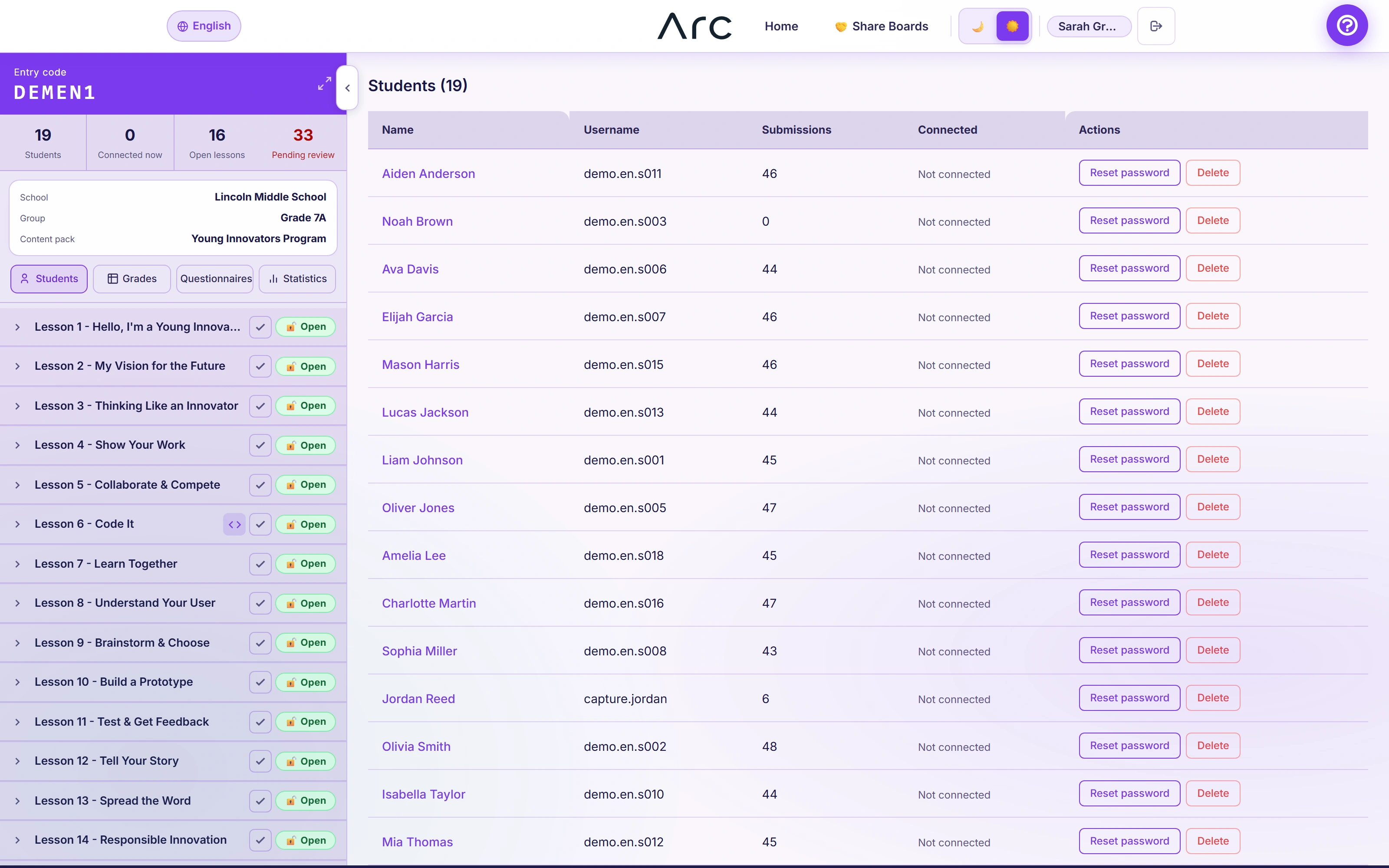Toggle the checkmark for Lesson 4 - Show Your Work
This screenshot has width=1389, height=868.
[260, 445]
